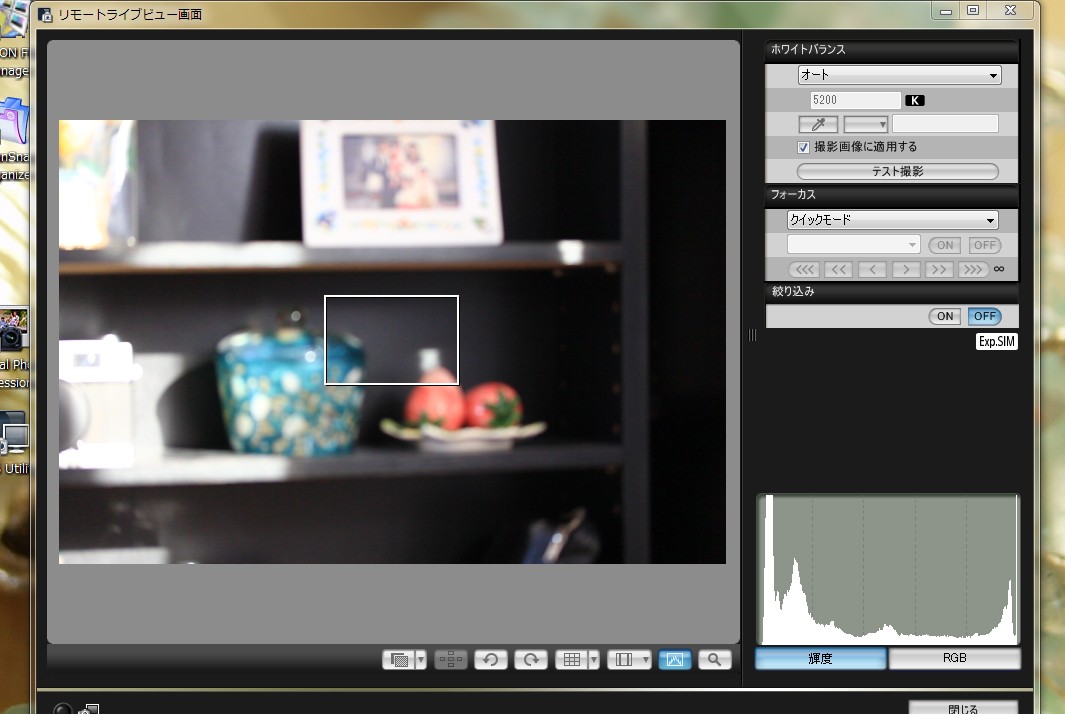The height and width of the screenshot is (714, 1065).
Task: Rotate the live view clockwise
Action: coord(531,660)
